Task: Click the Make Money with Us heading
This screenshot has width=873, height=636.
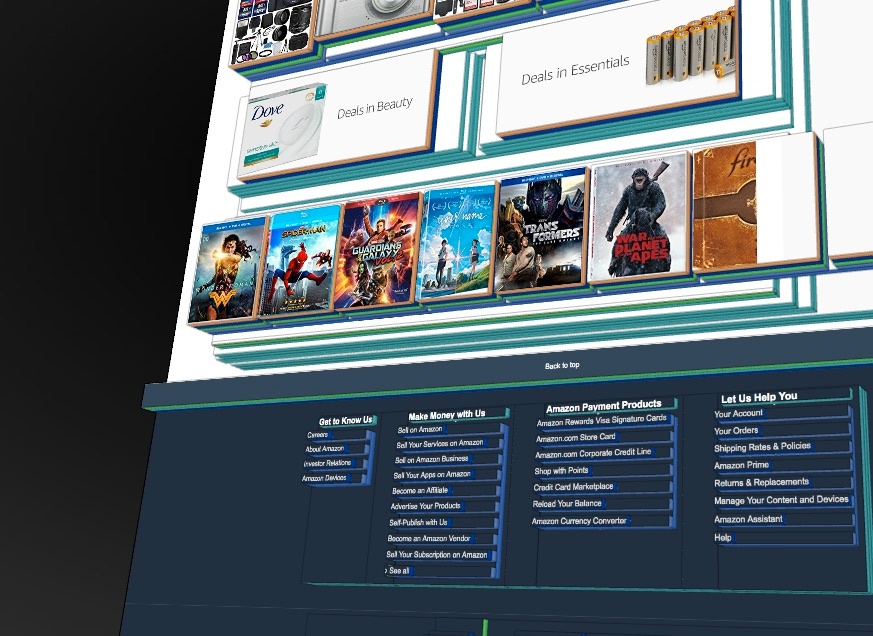Action: click(x=447, y=415)
